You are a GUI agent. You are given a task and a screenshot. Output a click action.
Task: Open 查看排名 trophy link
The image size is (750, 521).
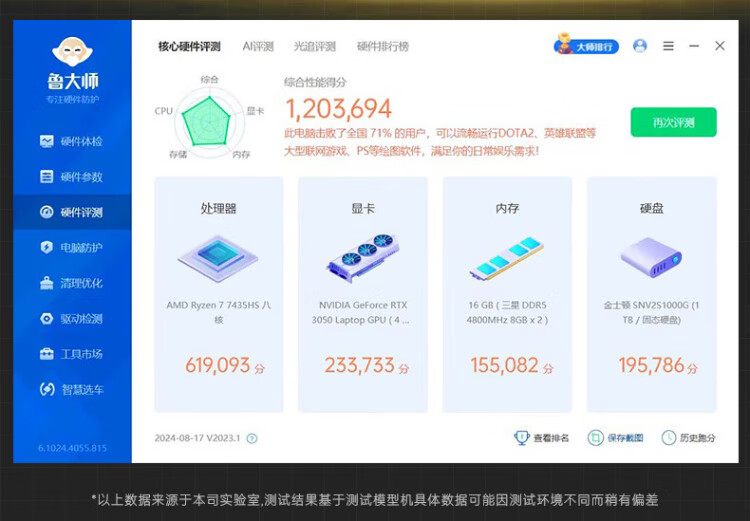tap(542, 438)
